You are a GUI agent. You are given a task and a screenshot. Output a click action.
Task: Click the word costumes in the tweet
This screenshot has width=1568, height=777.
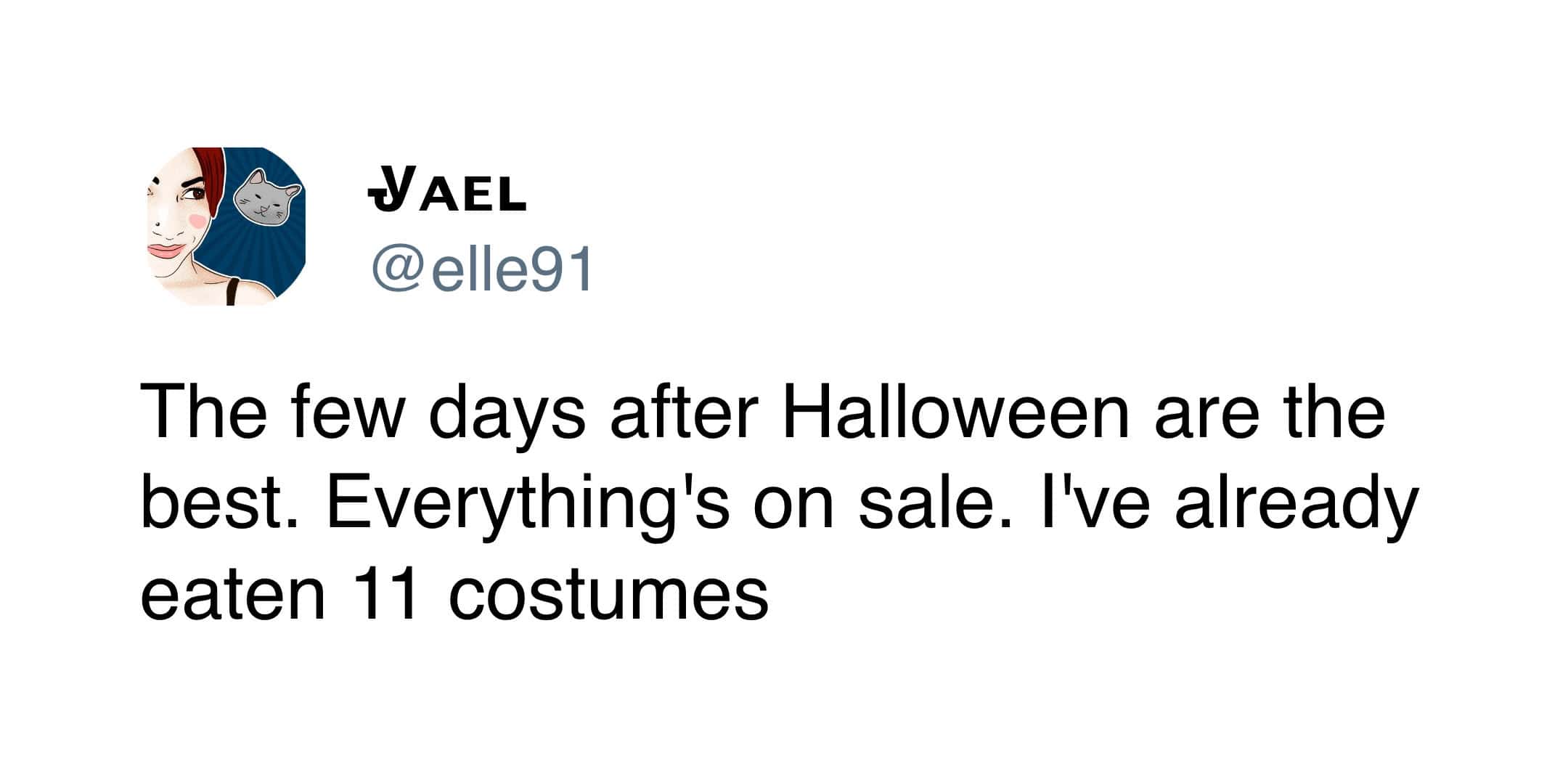click(x=608, y=595)
